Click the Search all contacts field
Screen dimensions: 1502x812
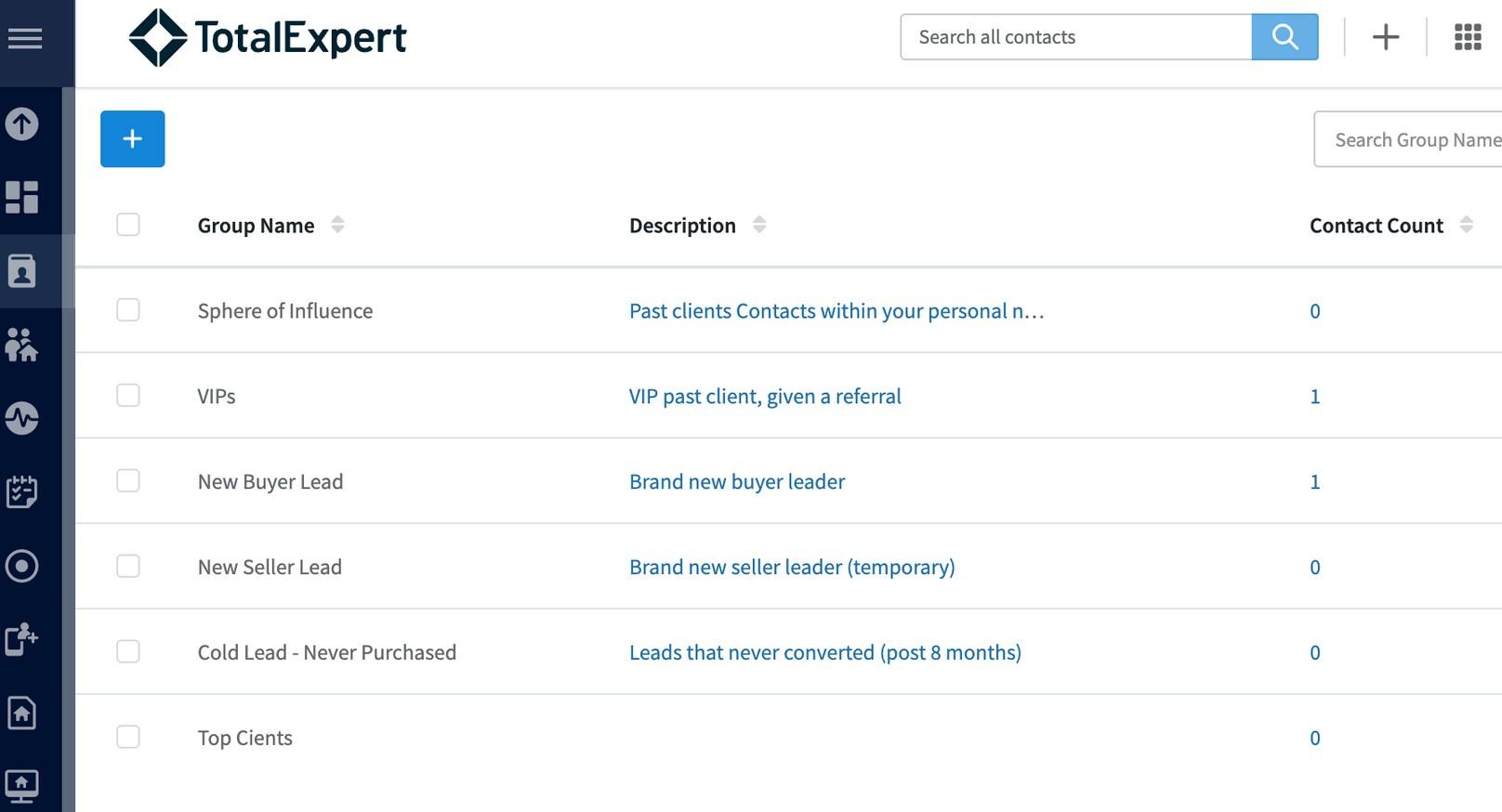1076,37
